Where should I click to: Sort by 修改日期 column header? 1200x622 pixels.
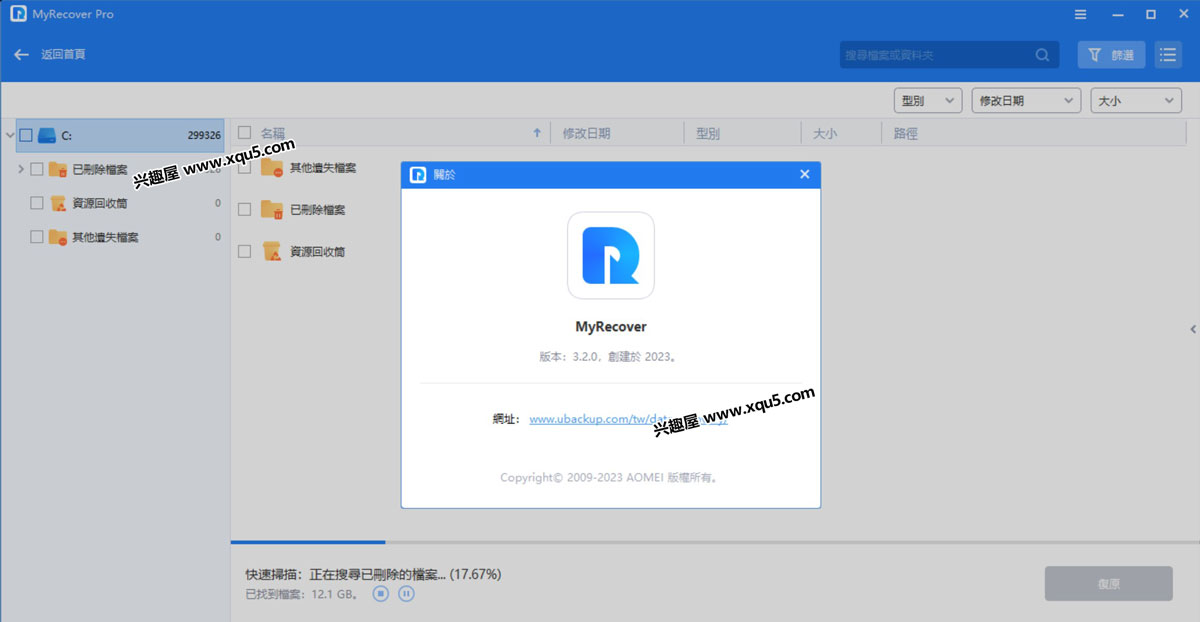587,133
